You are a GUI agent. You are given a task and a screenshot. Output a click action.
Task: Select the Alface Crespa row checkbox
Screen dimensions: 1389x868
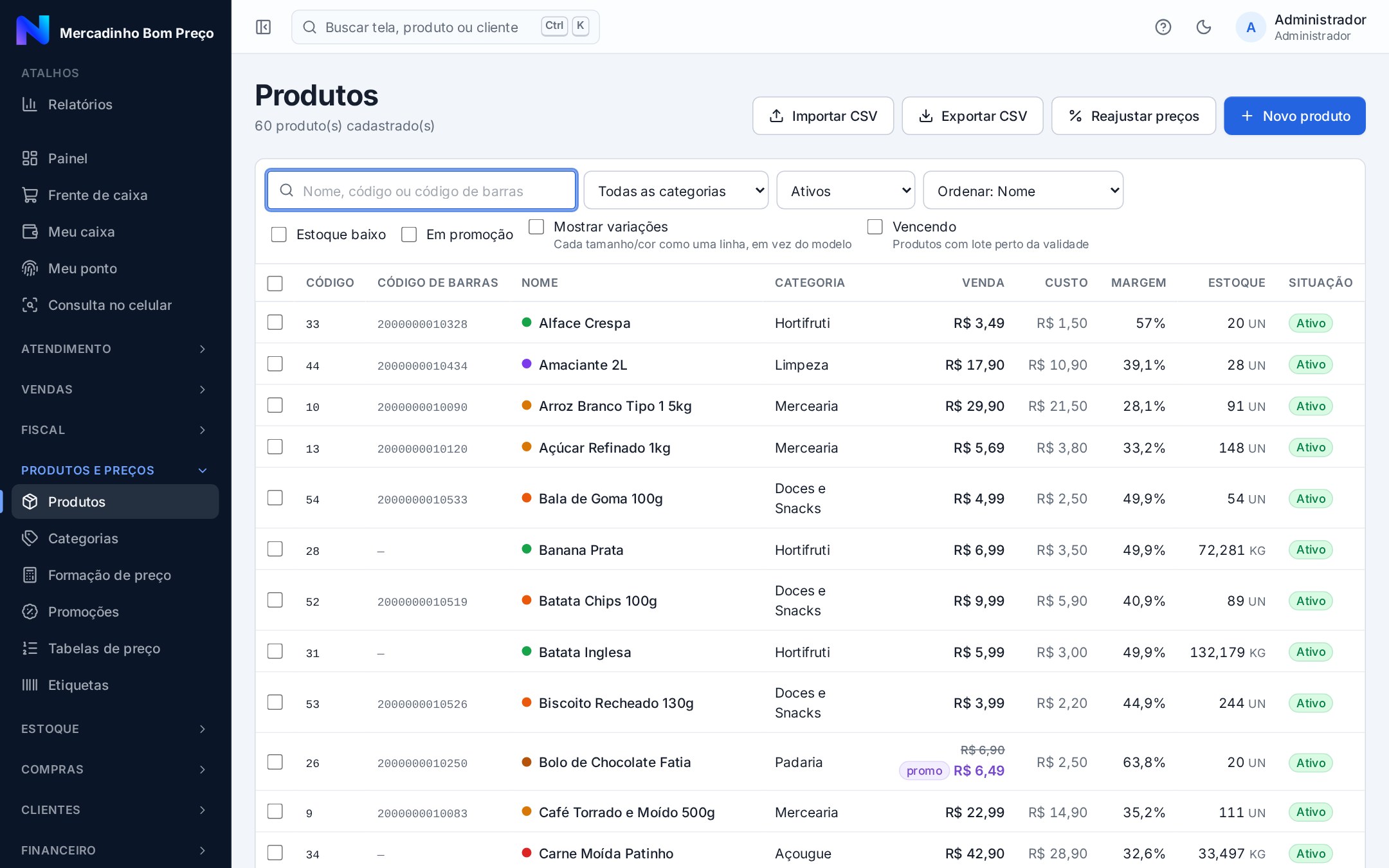click(275, 322)
